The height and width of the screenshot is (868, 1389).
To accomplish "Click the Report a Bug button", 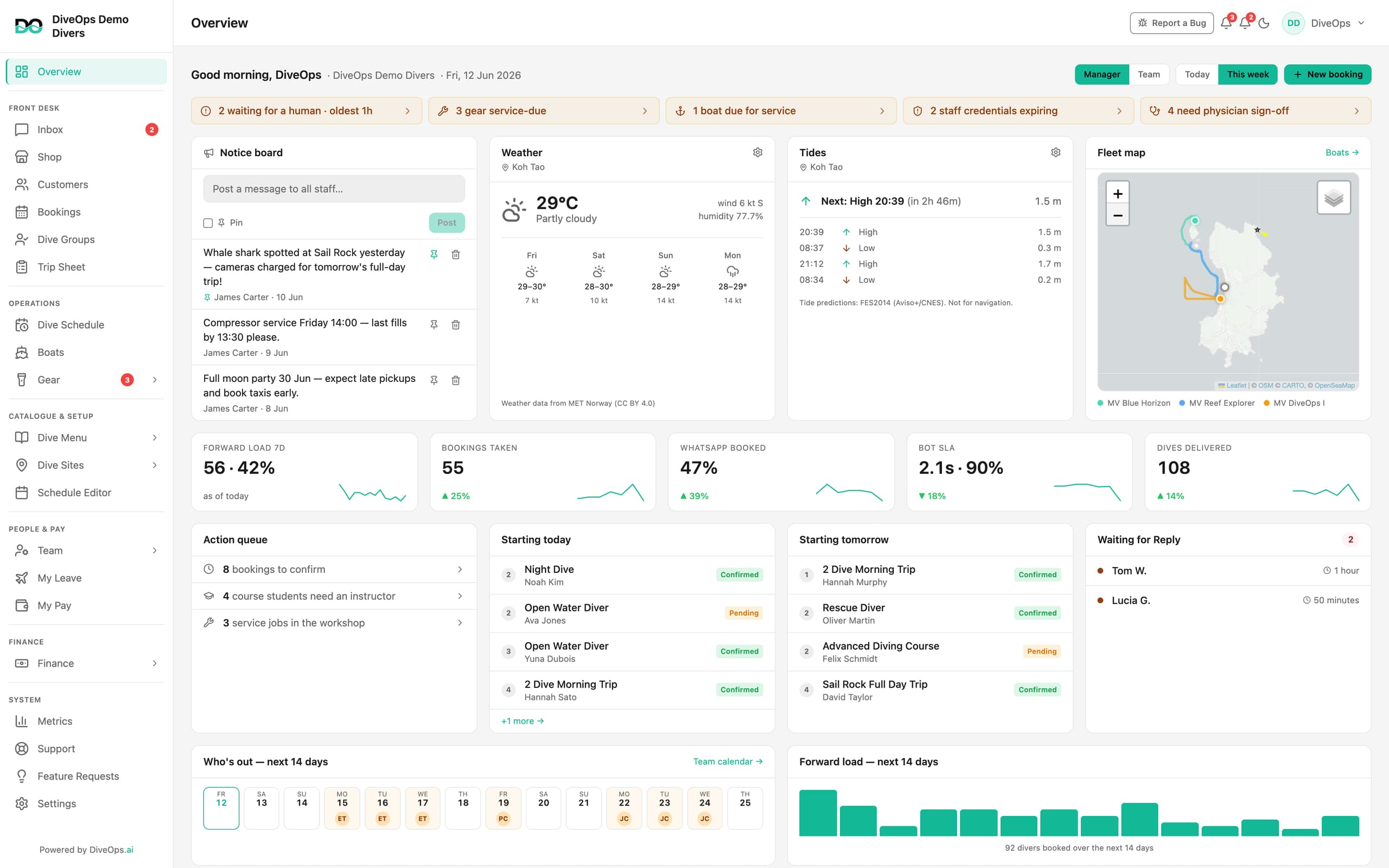I will coord(1171,23).
